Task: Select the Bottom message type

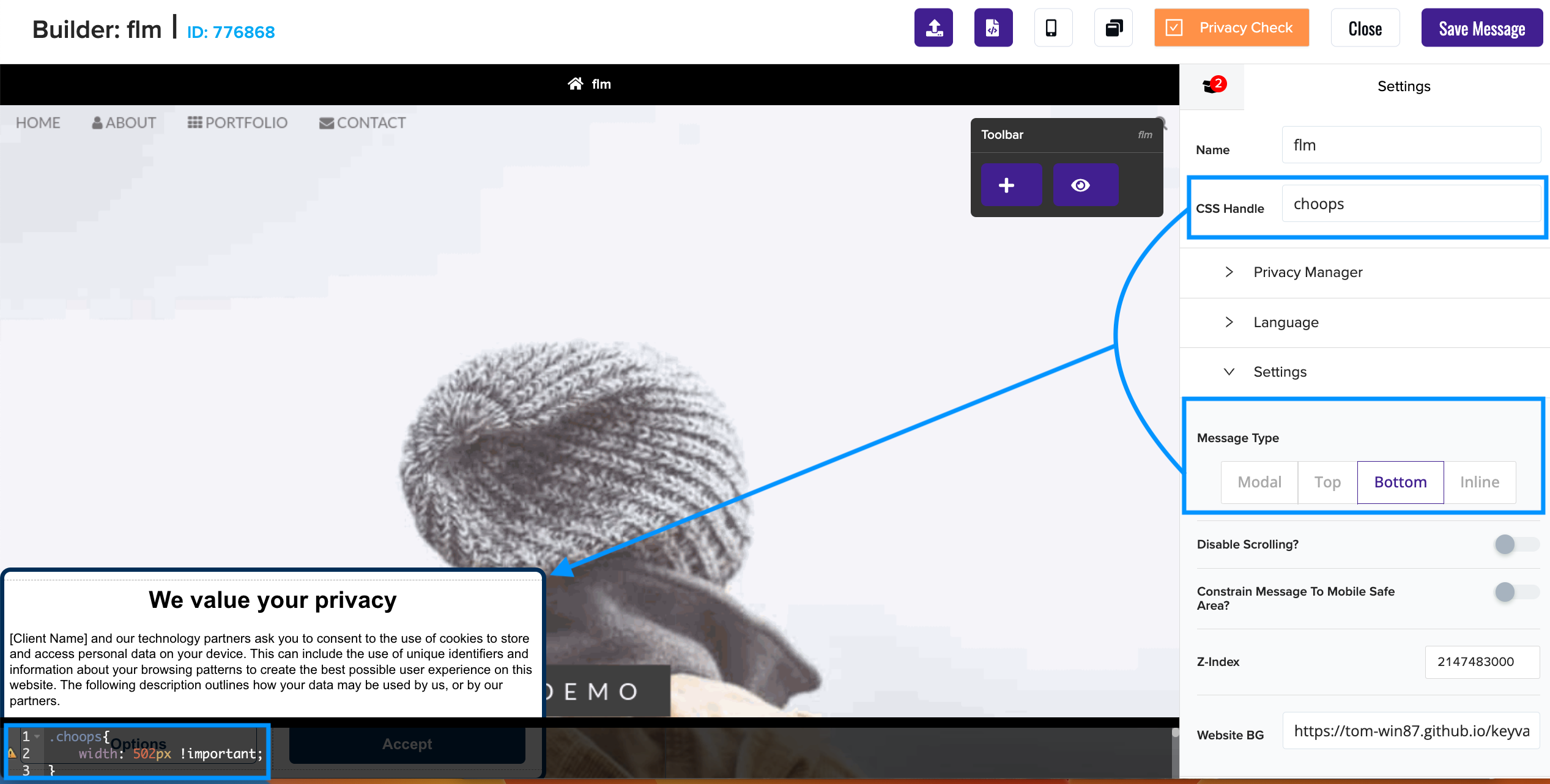Action: coord(1400,483)
